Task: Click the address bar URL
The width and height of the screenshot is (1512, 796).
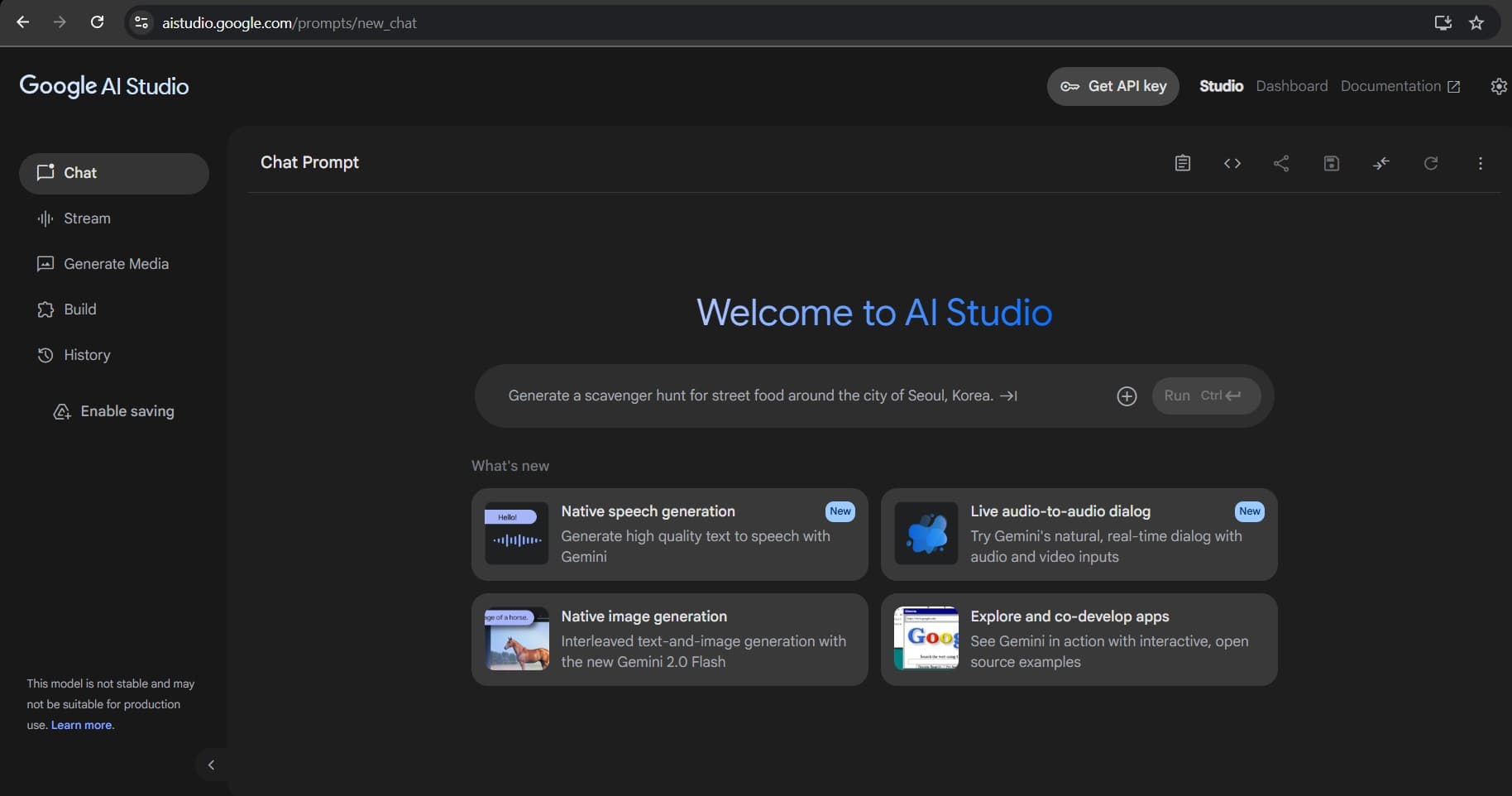Action: [289, 23]
